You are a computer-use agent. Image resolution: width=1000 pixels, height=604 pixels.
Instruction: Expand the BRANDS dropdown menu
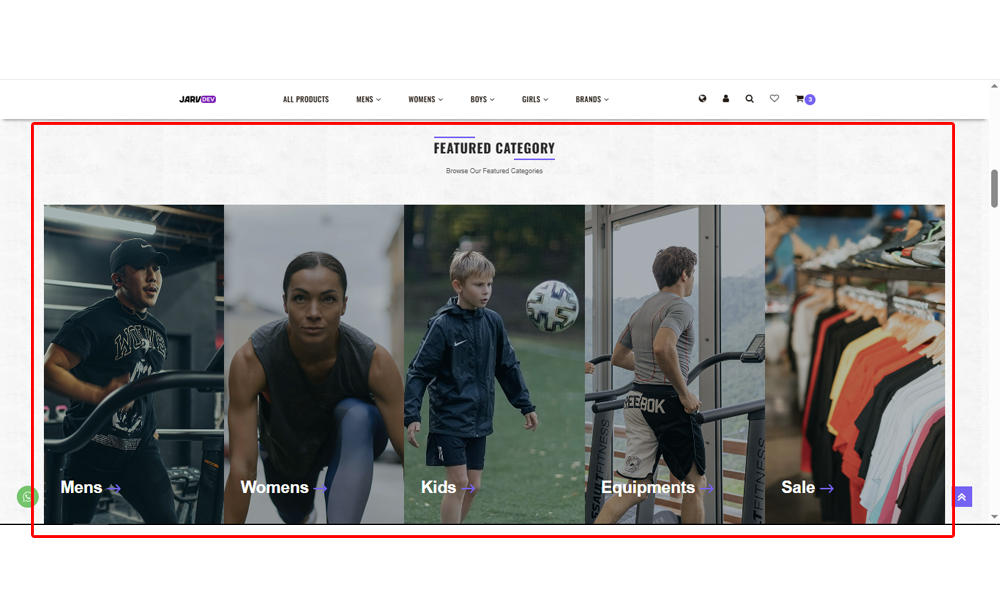pyautogui.click(x=592, y=99)
